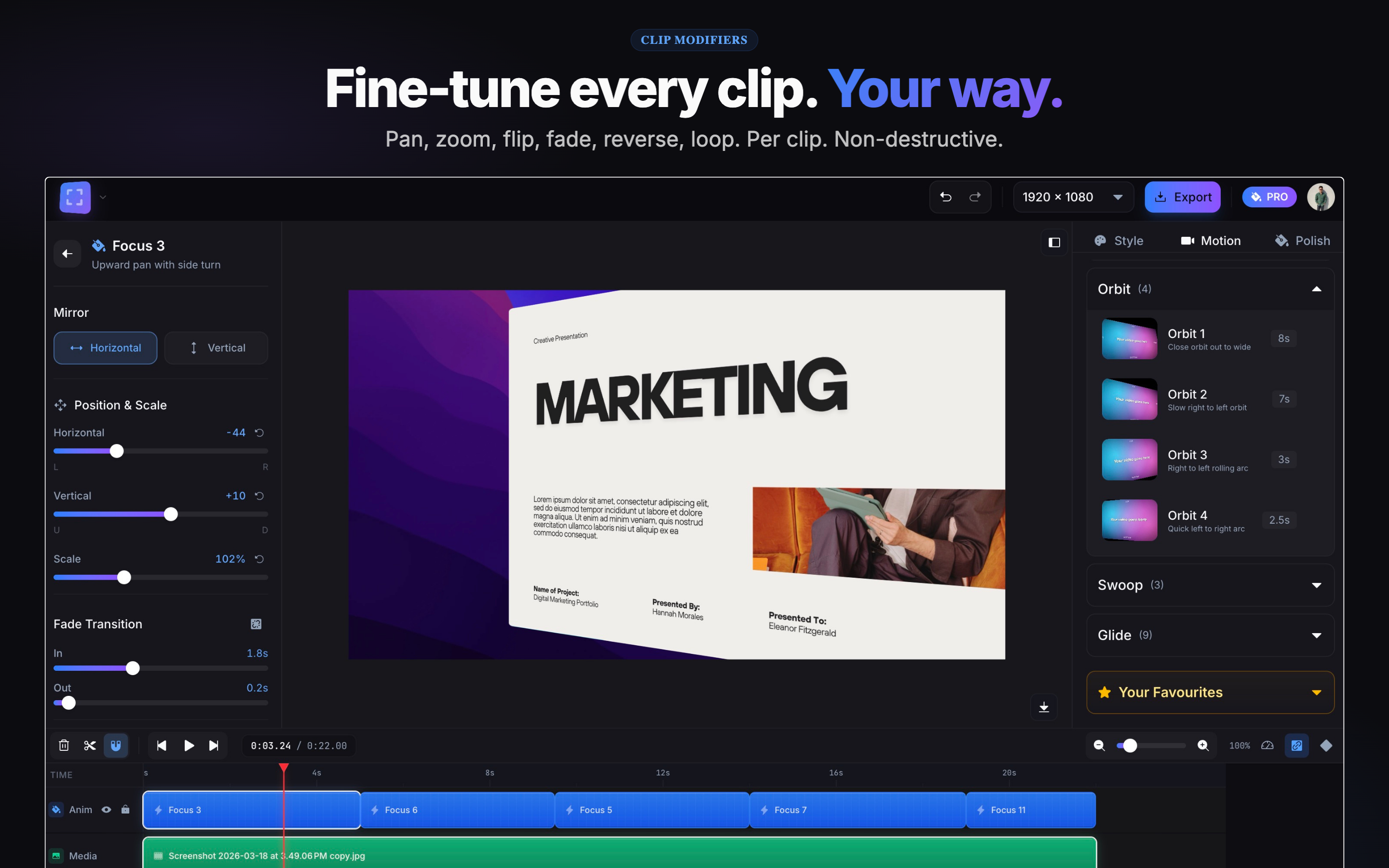1389x868 pixels.
Task: Click the speed gauge icon
Action: click(x=1267, y=746)
